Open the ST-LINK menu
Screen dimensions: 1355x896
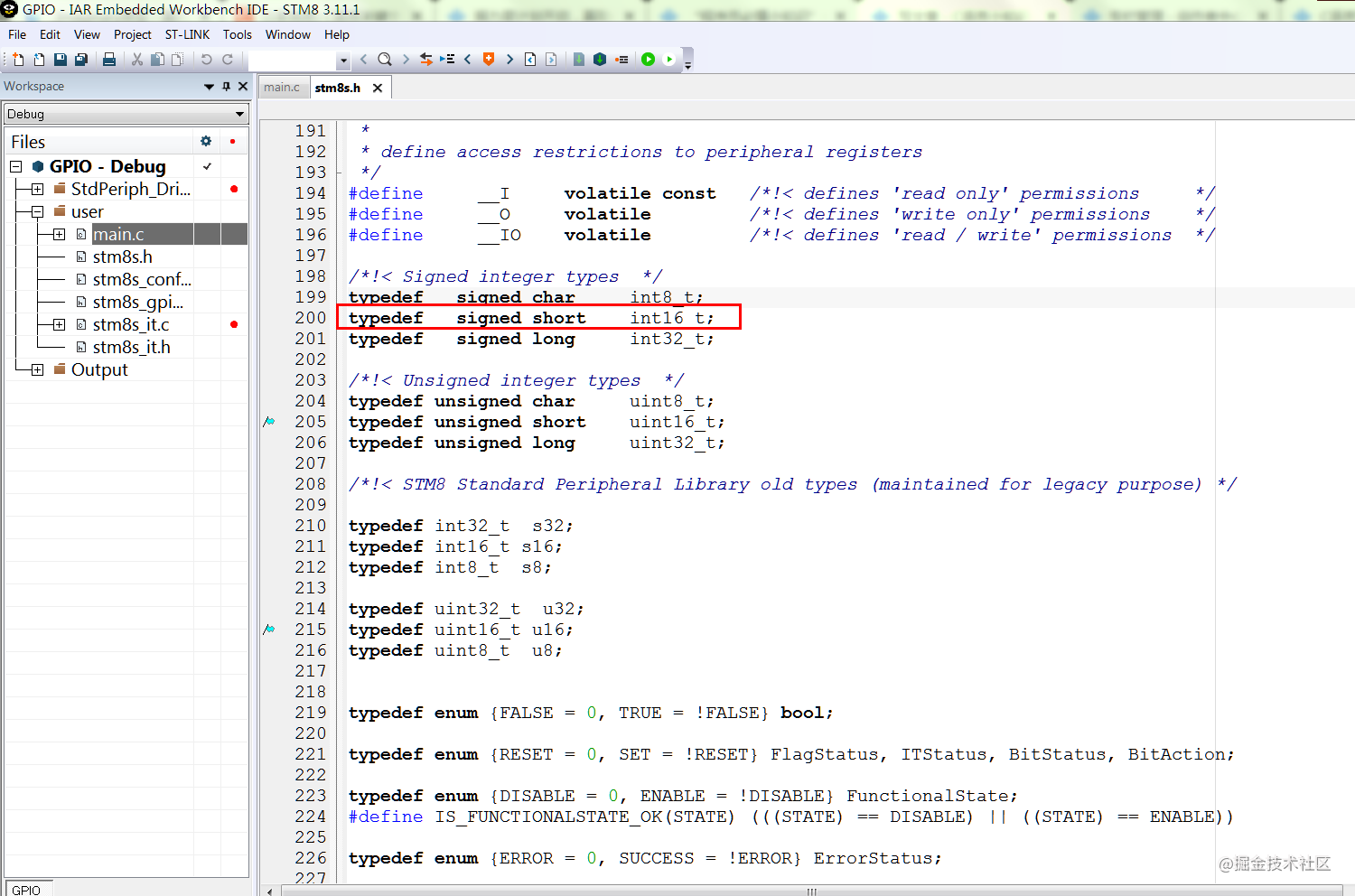[187, 34]
